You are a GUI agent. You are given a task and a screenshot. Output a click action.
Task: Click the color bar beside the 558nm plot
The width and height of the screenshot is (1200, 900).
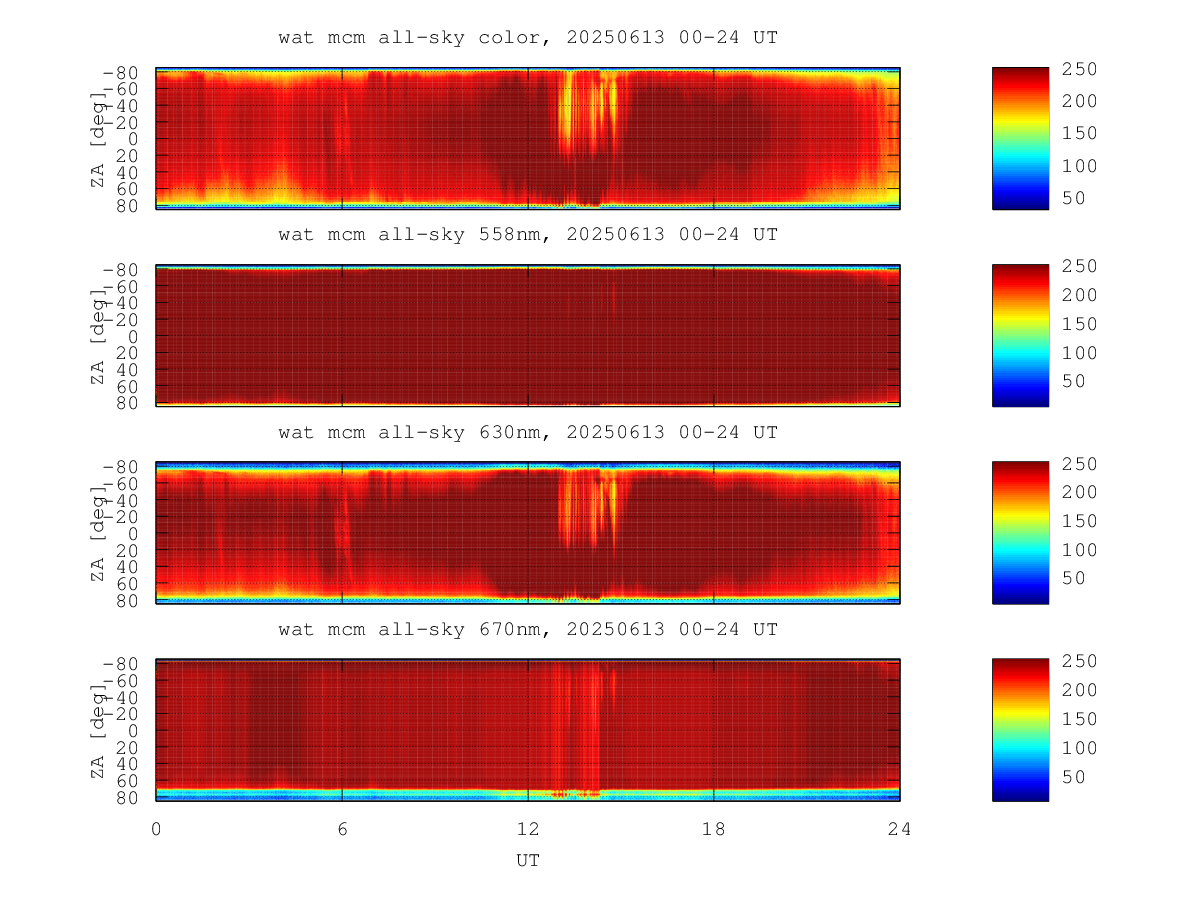pos(1020,335)
